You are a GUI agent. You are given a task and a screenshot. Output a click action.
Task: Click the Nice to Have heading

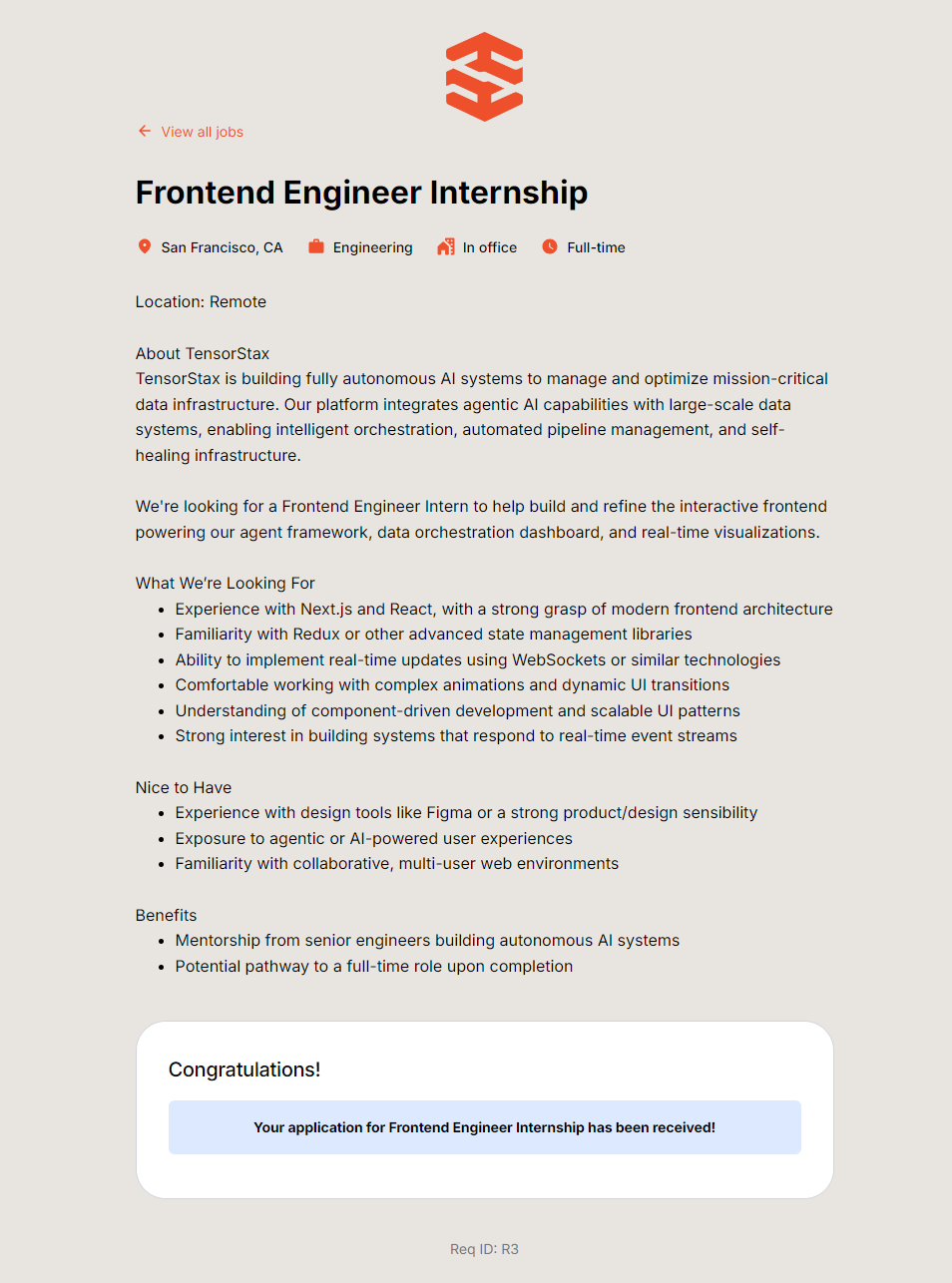pyautogui.click(x=184, y=787)
